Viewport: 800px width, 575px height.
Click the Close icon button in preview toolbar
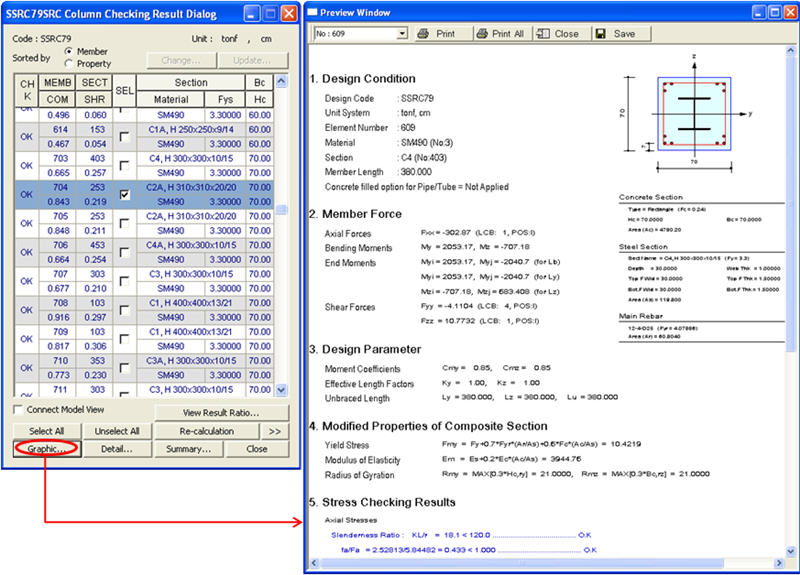pos(558,33)
